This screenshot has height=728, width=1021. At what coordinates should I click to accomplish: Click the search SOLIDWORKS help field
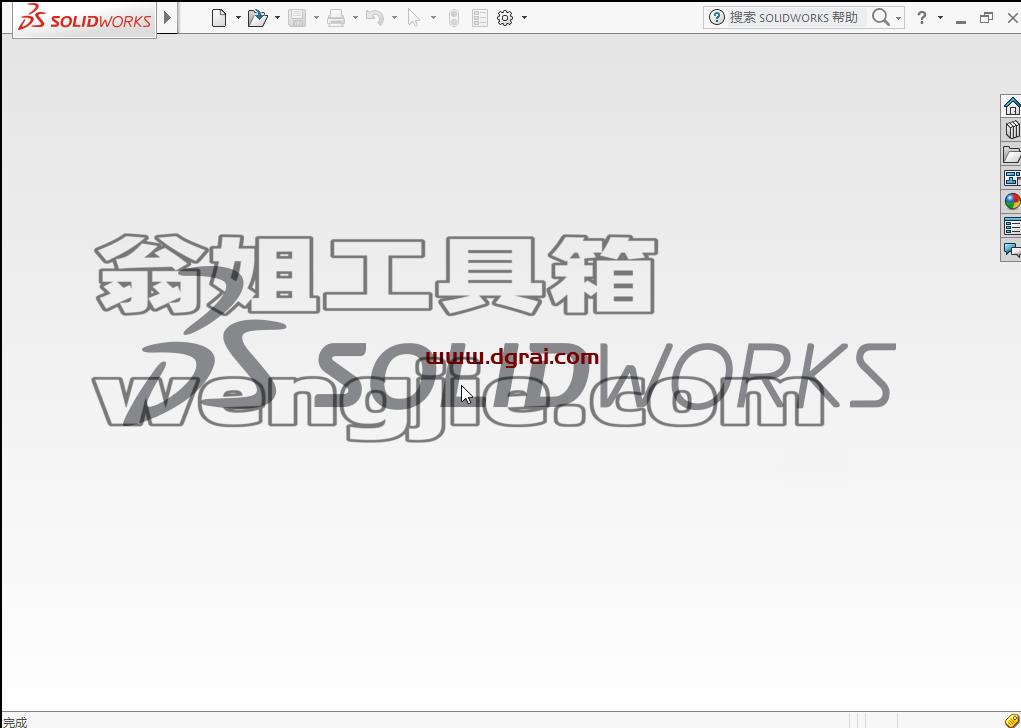(793, 18)
